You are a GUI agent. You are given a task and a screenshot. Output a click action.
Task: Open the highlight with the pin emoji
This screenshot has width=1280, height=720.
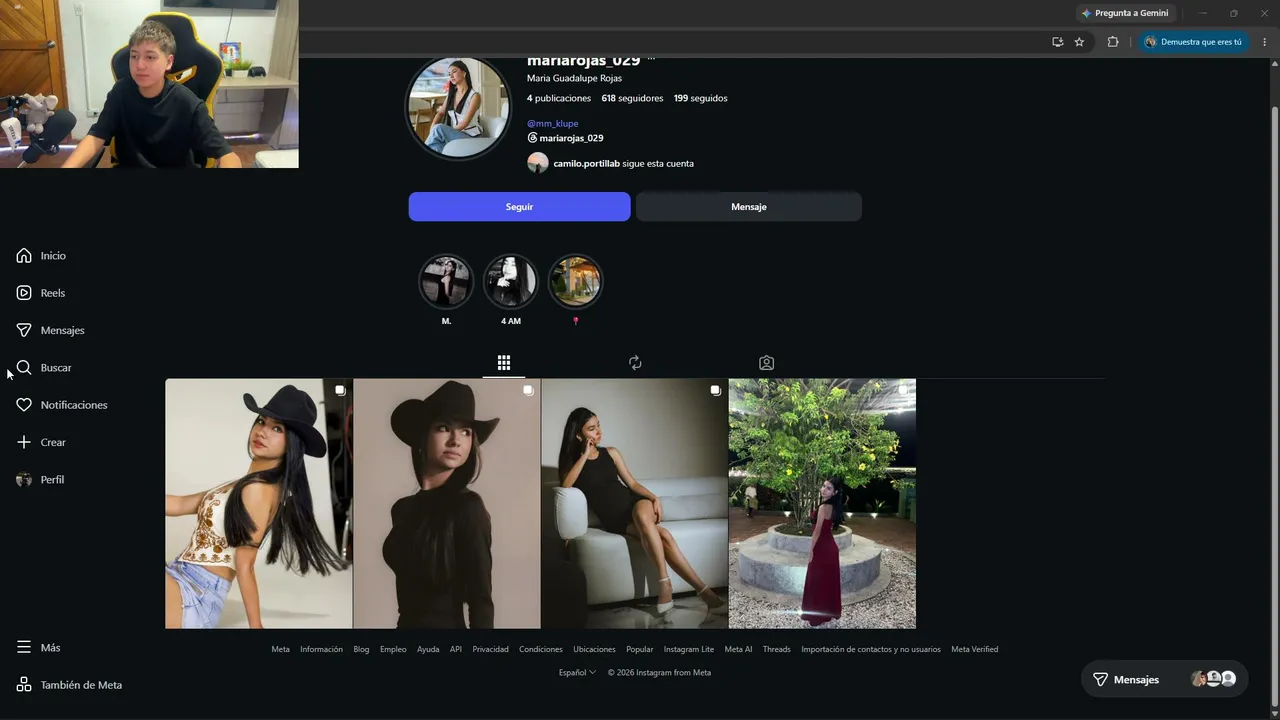(x=576, y=282)
